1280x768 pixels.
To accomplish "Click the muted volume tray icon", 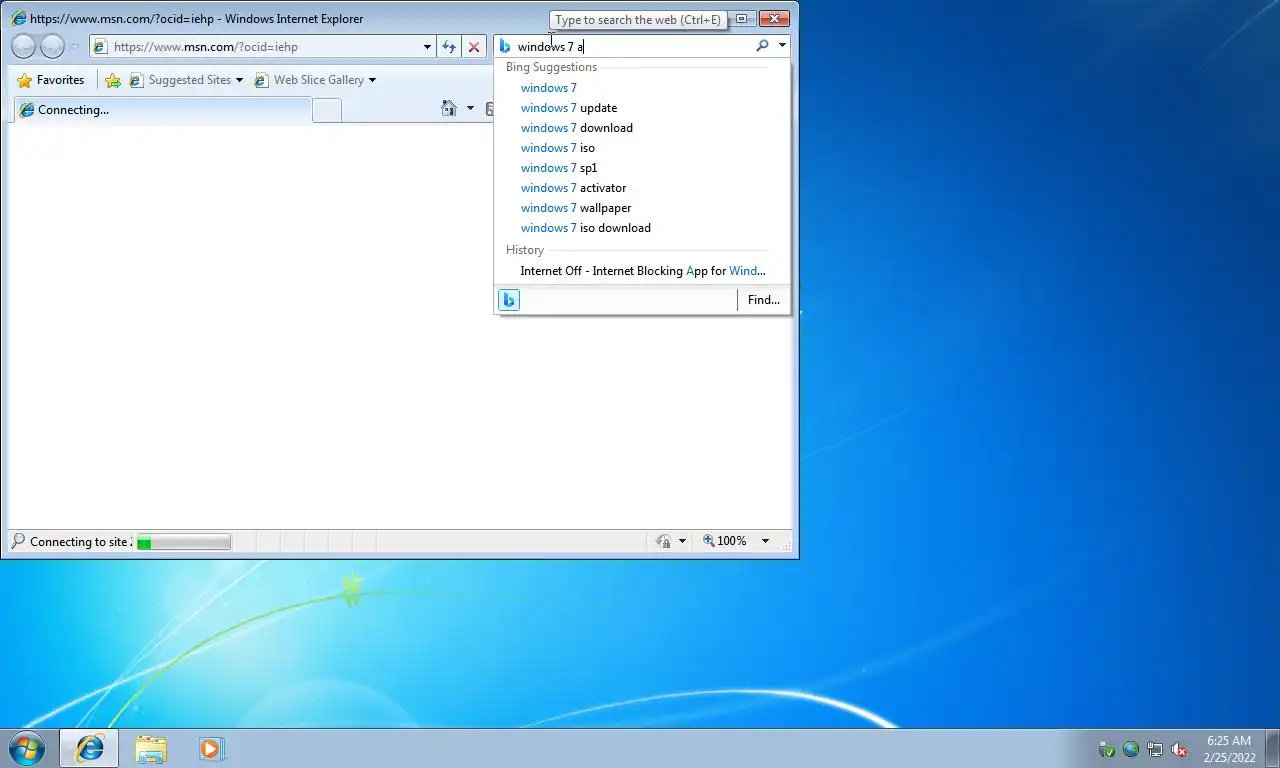I will click(x=1179, y=749).
